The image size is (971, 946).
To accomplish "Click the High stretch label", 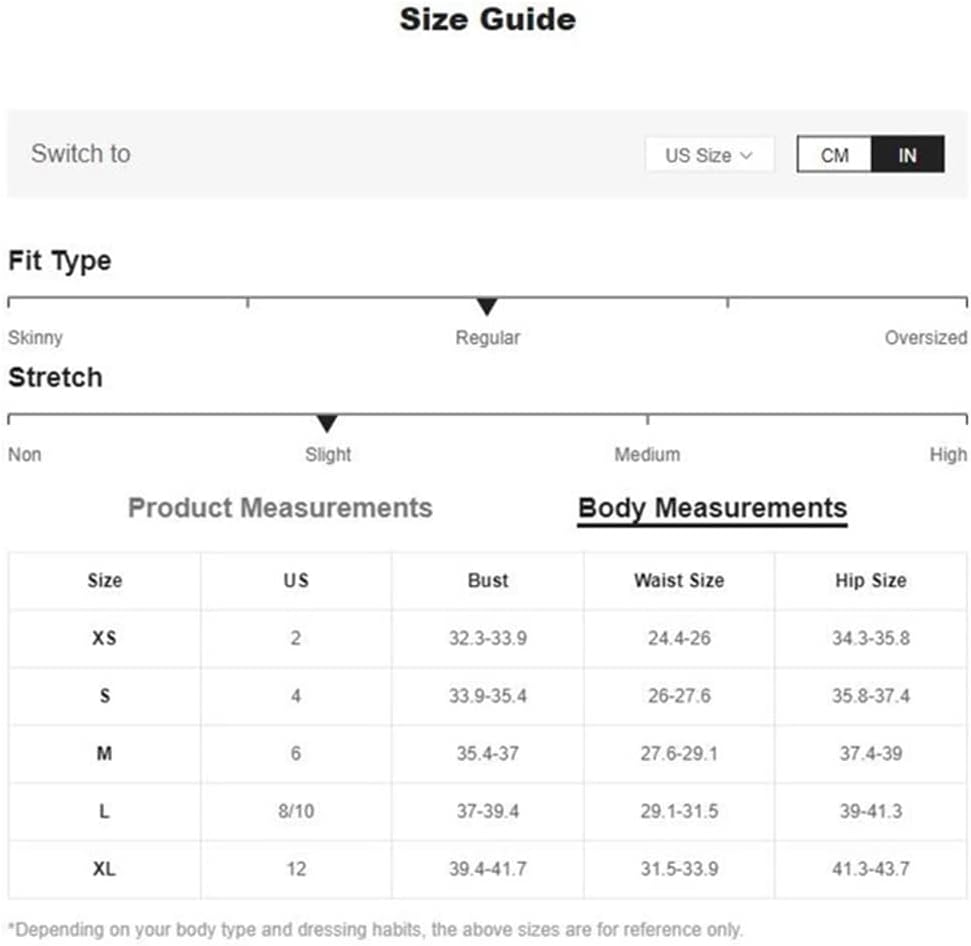I will click(x=947, y=455).
